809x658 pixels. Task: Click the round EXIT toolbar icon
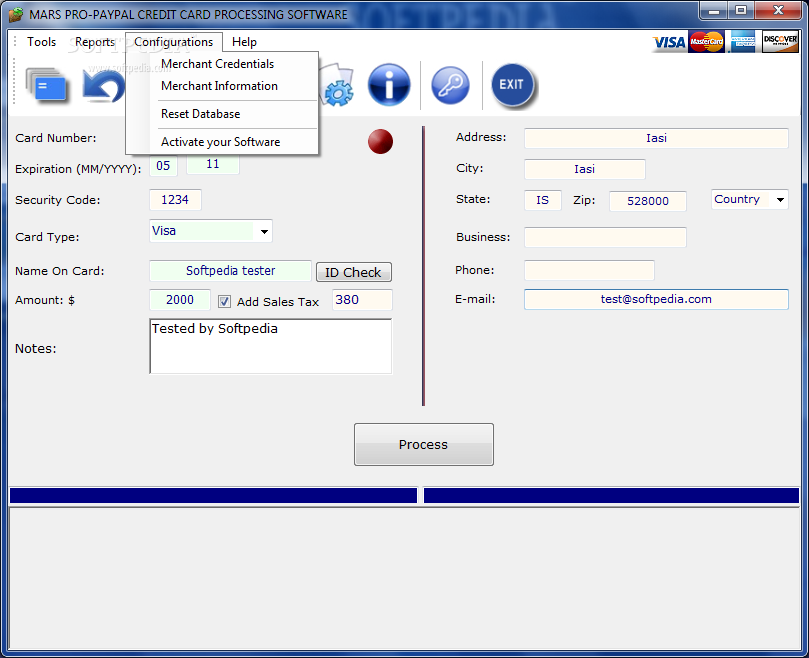click(512, 85)
